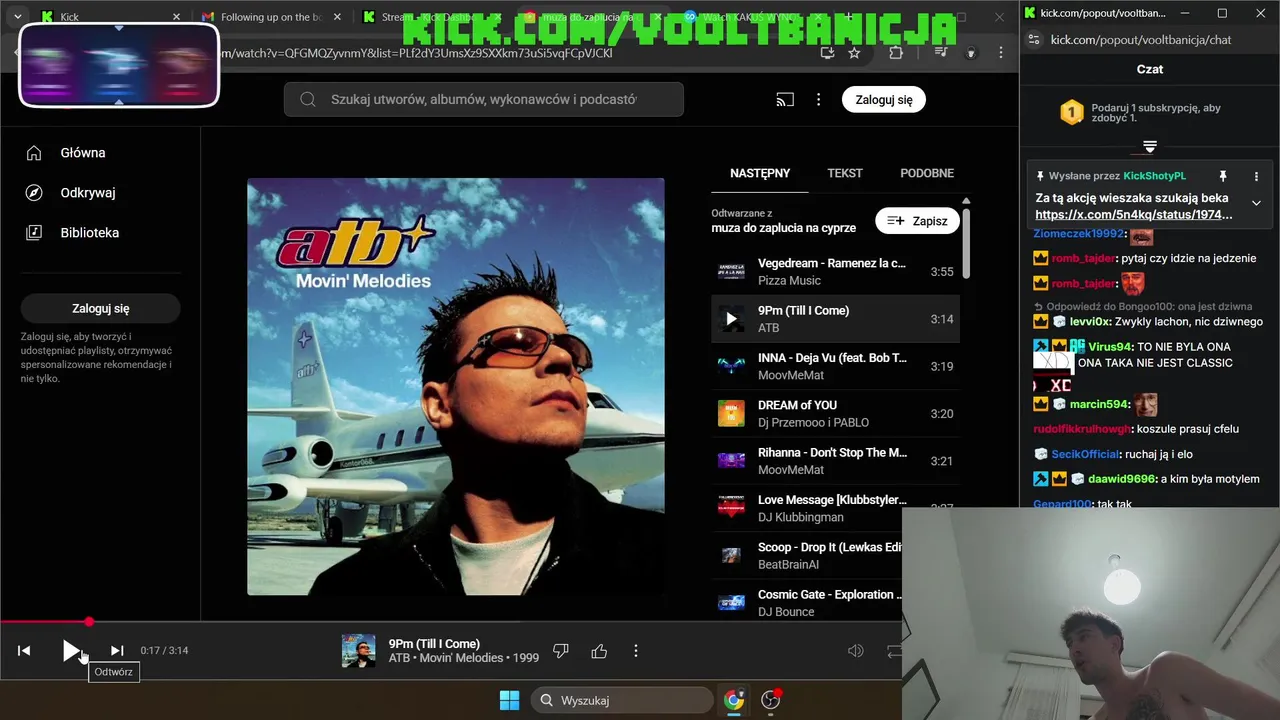The width and height of the screenshot is (1280, 720).
Task: Click the taskbar Wyszukaj search box
Action: [621, 700]
